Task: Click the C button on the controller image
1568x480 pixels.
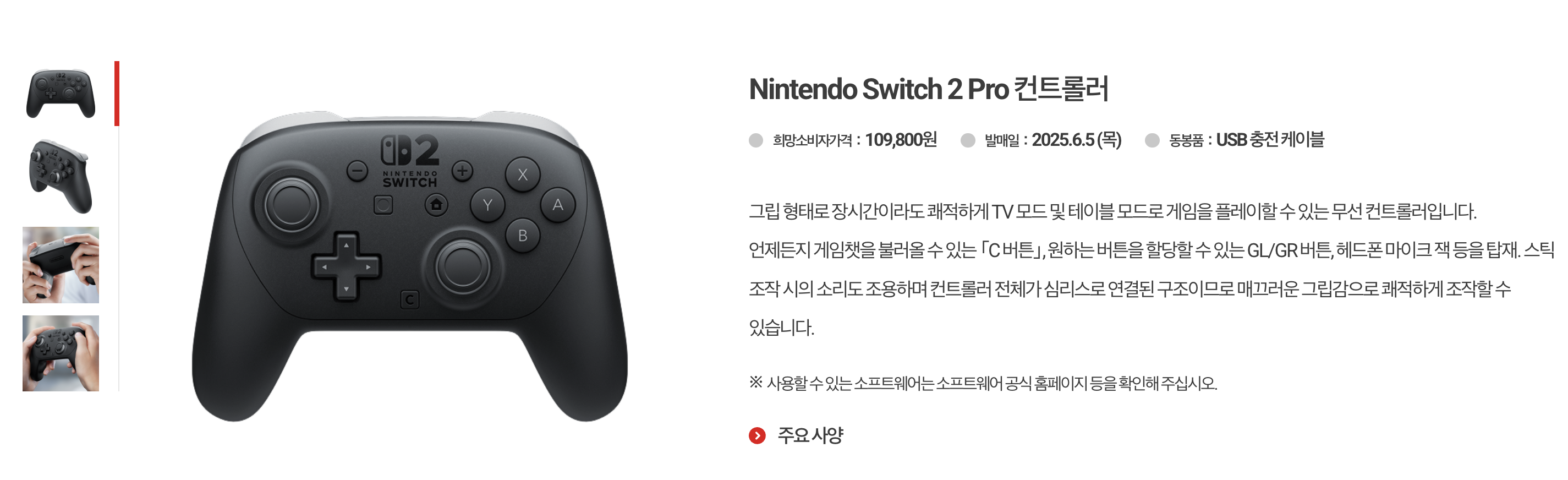Action: [410, 299]
